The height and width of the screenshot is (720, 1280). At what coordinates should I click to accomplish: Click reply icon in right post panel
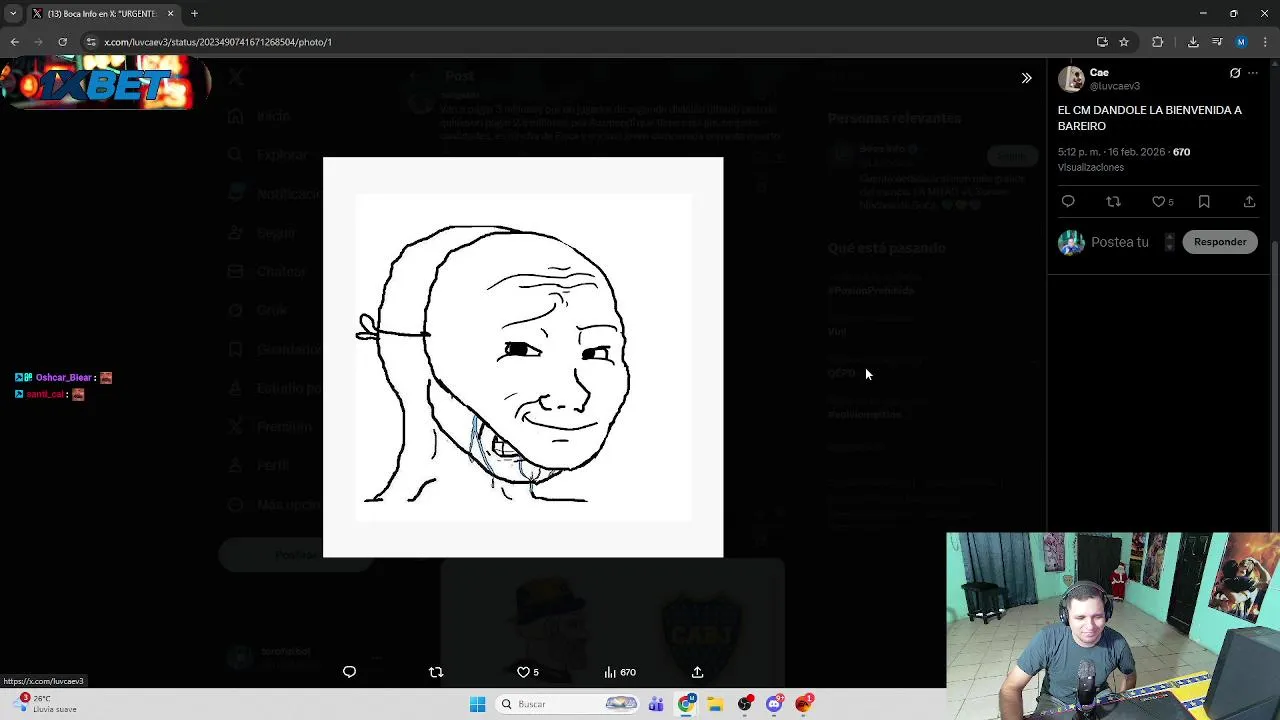(x=1068, y=202)
